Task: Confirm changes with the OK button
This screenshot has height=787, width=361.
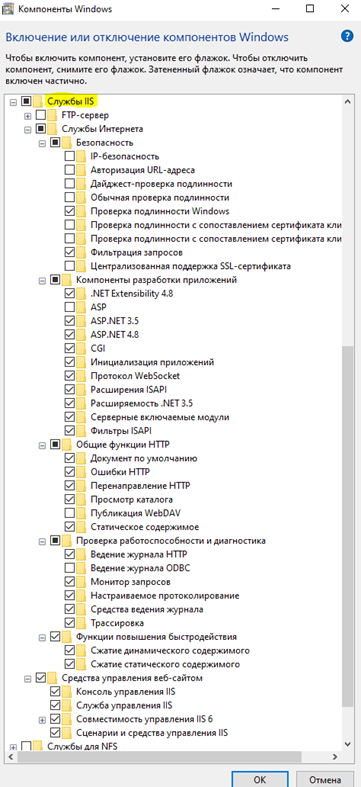Action: pos(259,779)
